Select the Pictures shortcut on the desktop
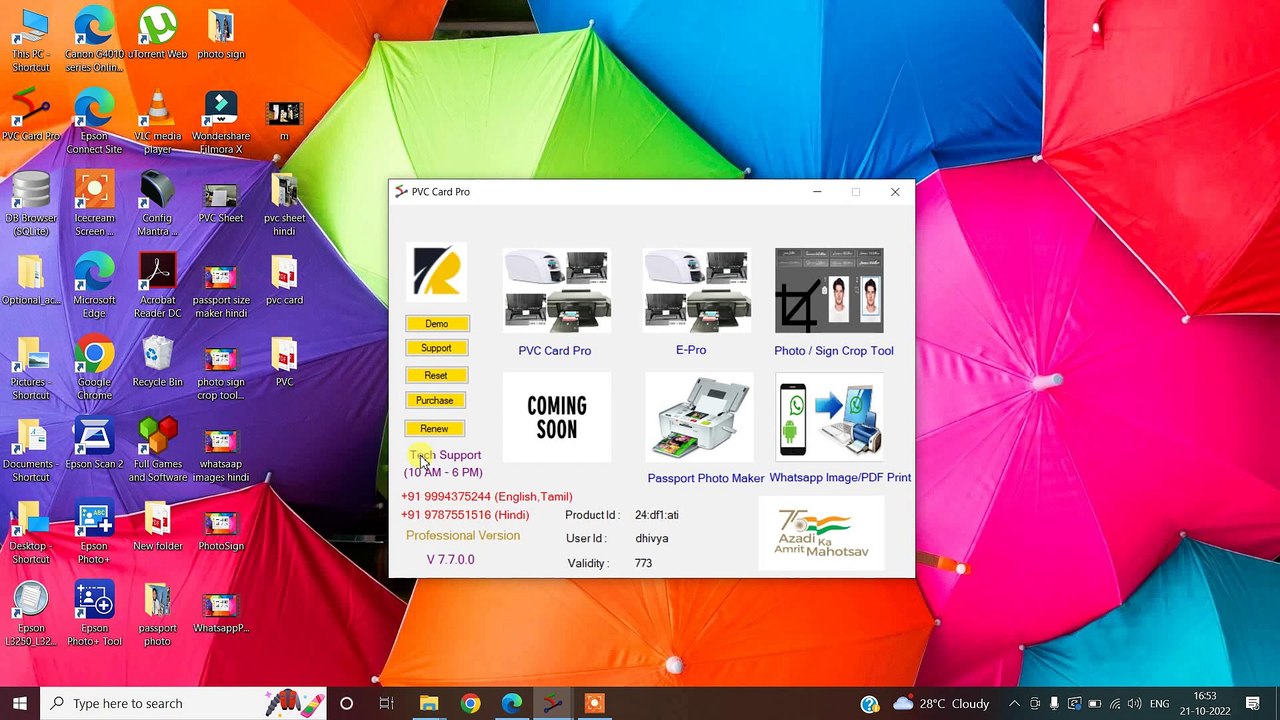 tap(31, 369)
